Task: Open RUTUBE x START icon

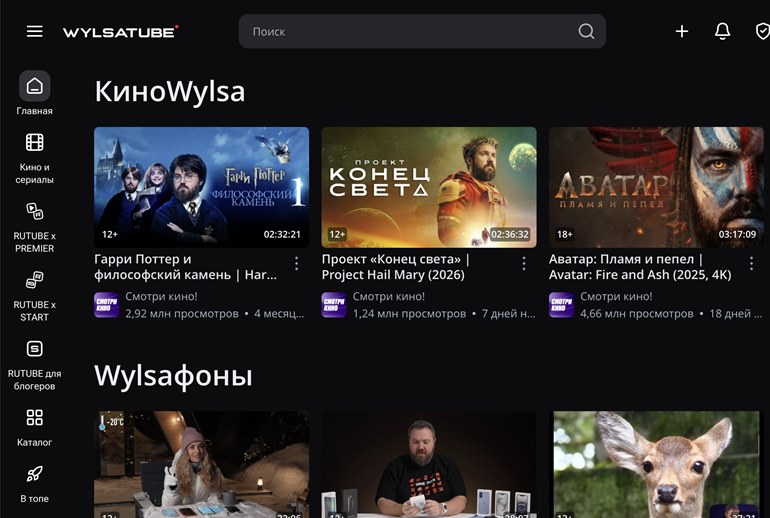Action: pos(34,280)
